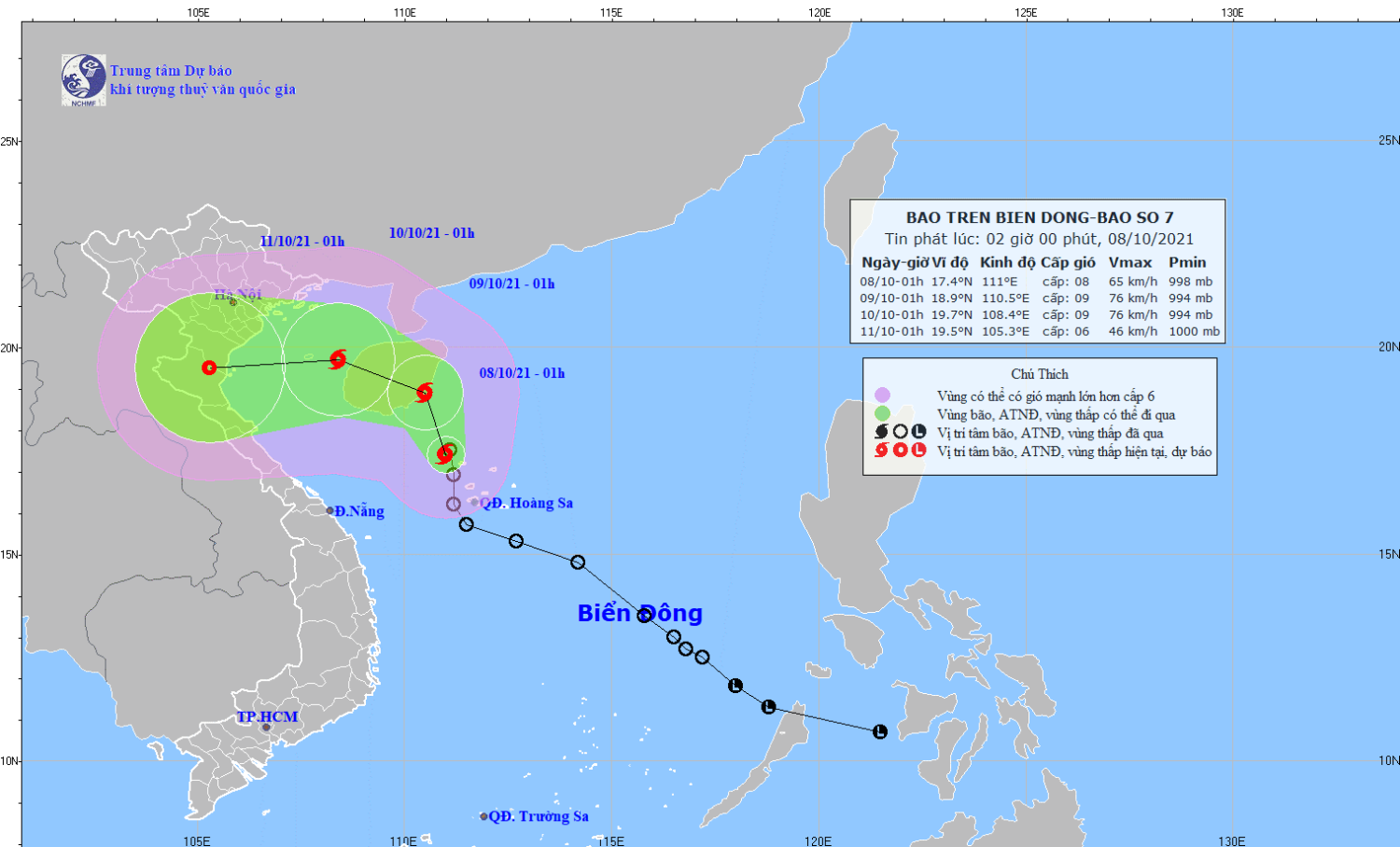Click the "11/10/21 - 01h" time label
1400x847 pixels.
pos(301,242)
